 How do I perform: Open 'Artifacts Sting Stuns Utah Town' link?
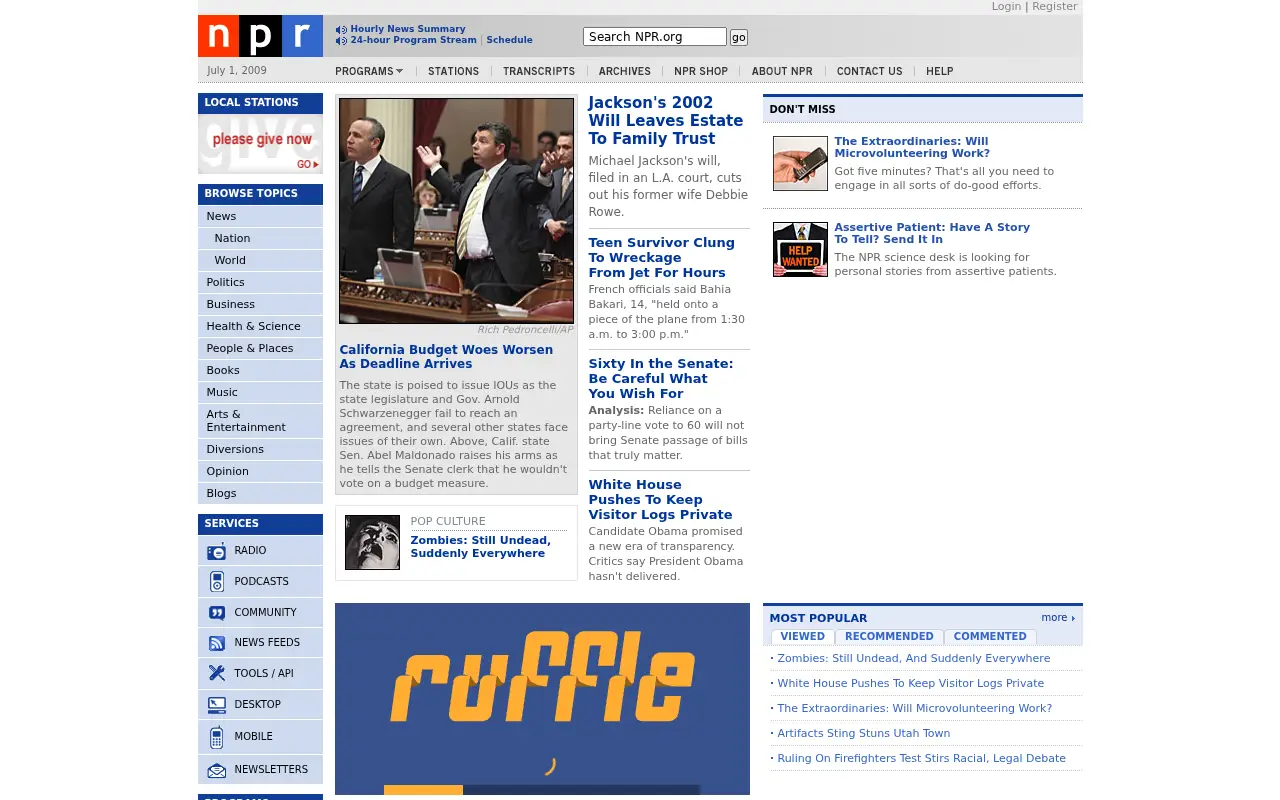pos(864,734)
